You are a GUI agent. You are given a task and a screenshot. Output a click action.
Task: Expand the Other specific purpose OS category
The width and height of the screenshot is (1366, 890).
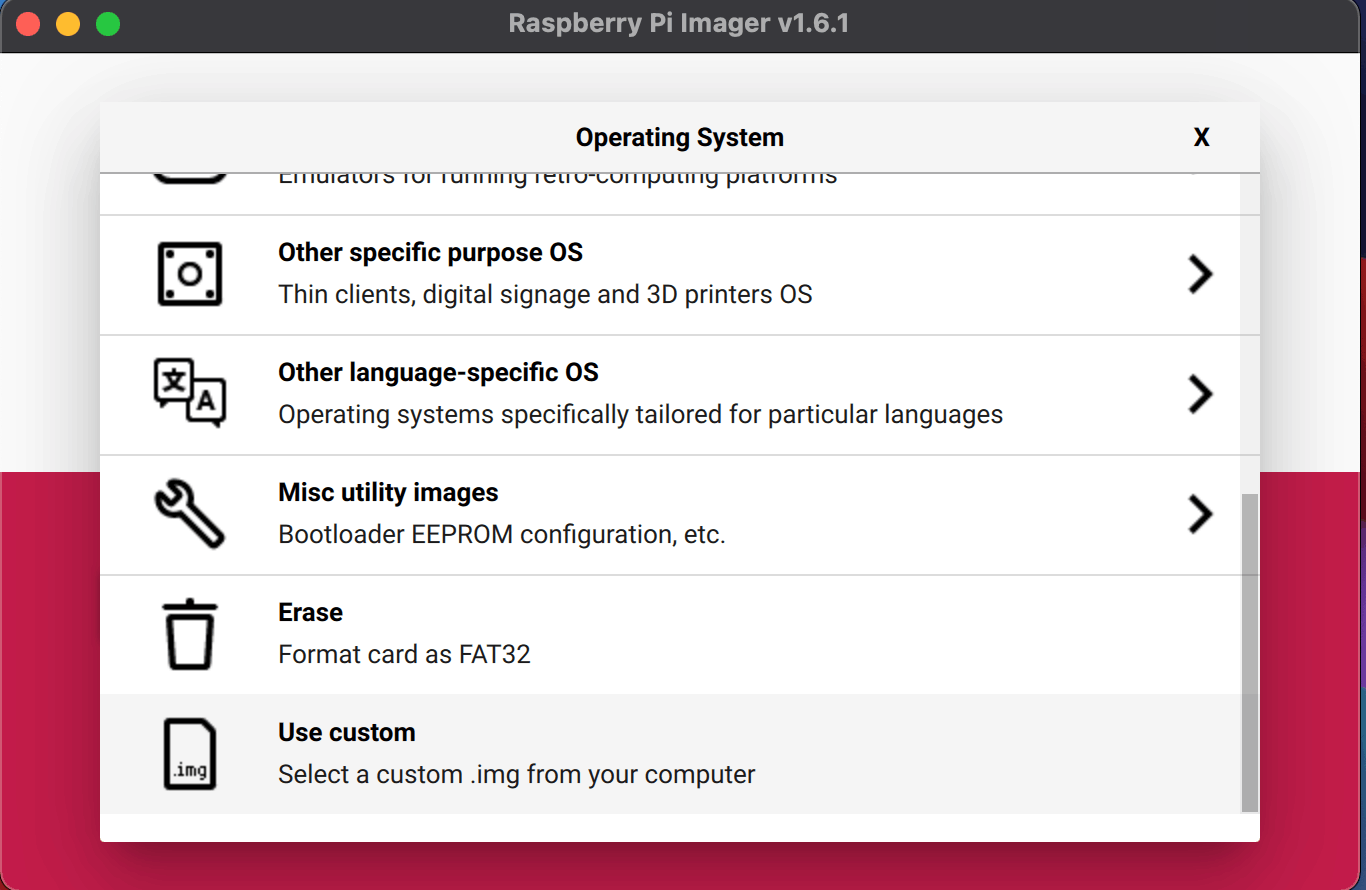click(x=1201, y=274)
